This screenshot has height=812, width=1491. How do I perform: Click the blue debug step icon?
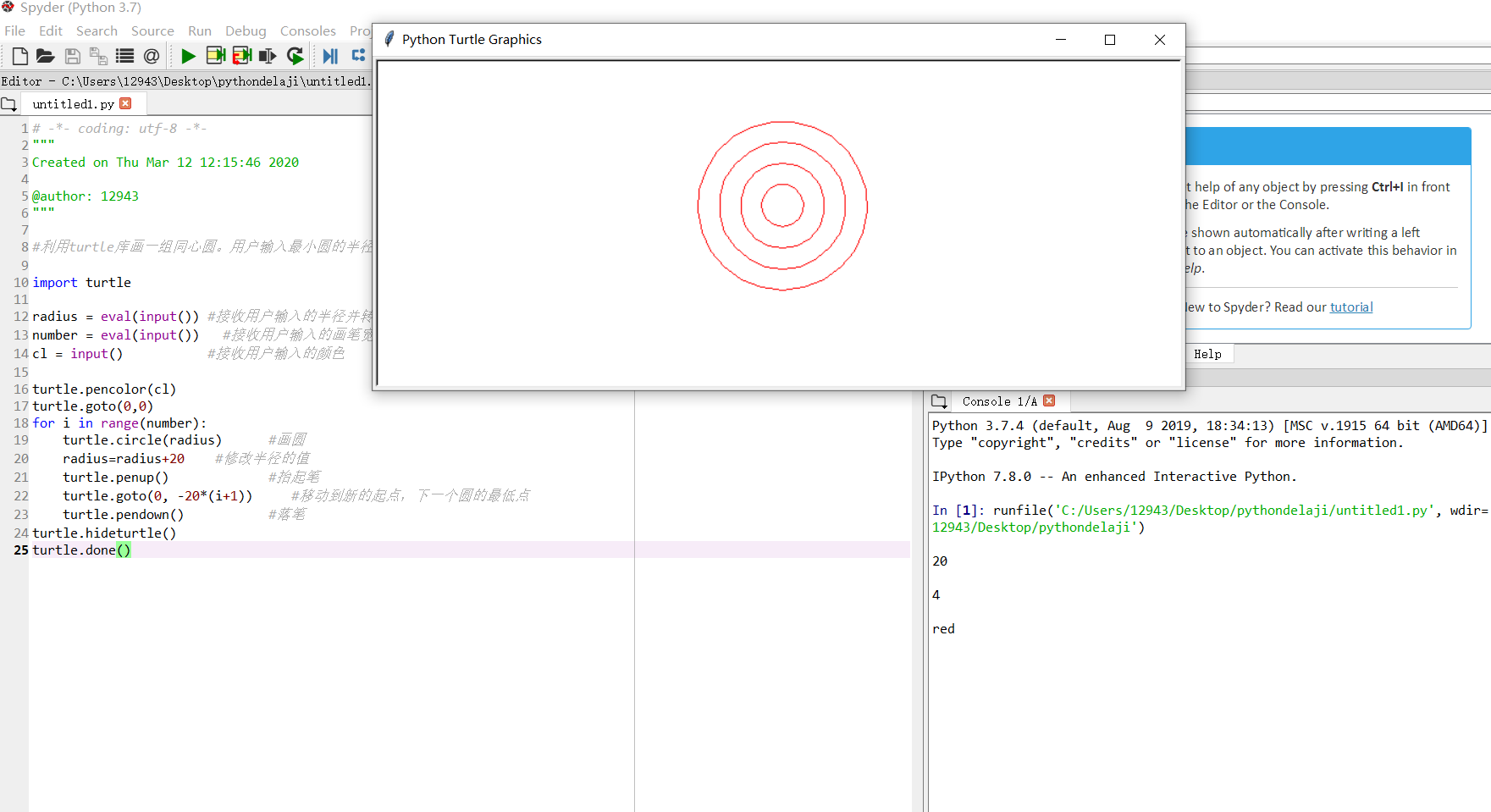359,55
